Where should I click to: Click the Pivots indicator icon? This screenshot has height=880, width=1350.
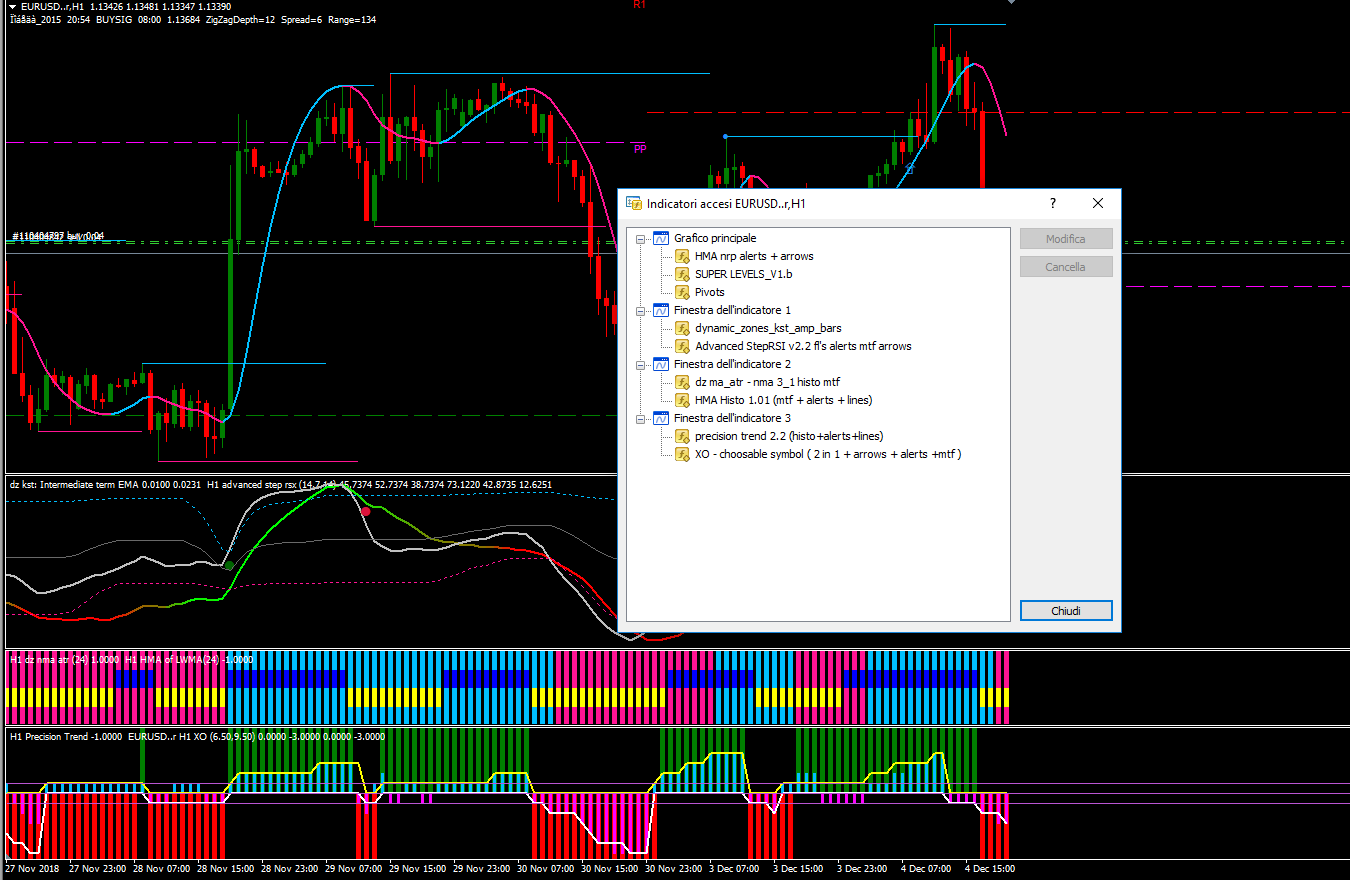coord(683,293)
